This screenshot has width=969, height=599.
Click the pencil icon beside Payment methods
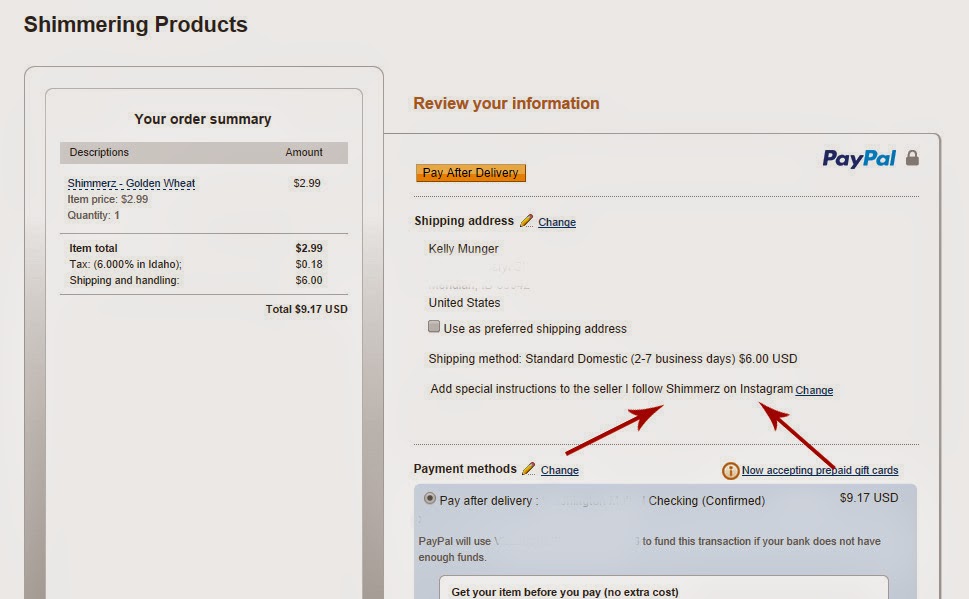(529, 469)
